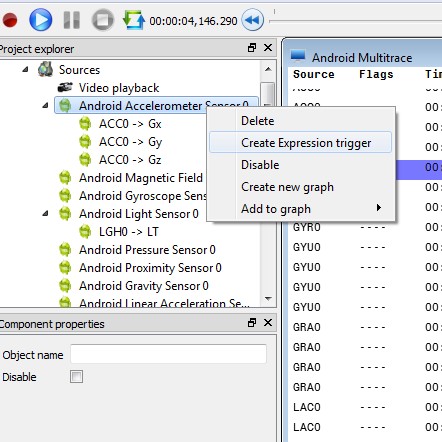Click the android icon beside ACC0 -> Gy

pos(85,142)
